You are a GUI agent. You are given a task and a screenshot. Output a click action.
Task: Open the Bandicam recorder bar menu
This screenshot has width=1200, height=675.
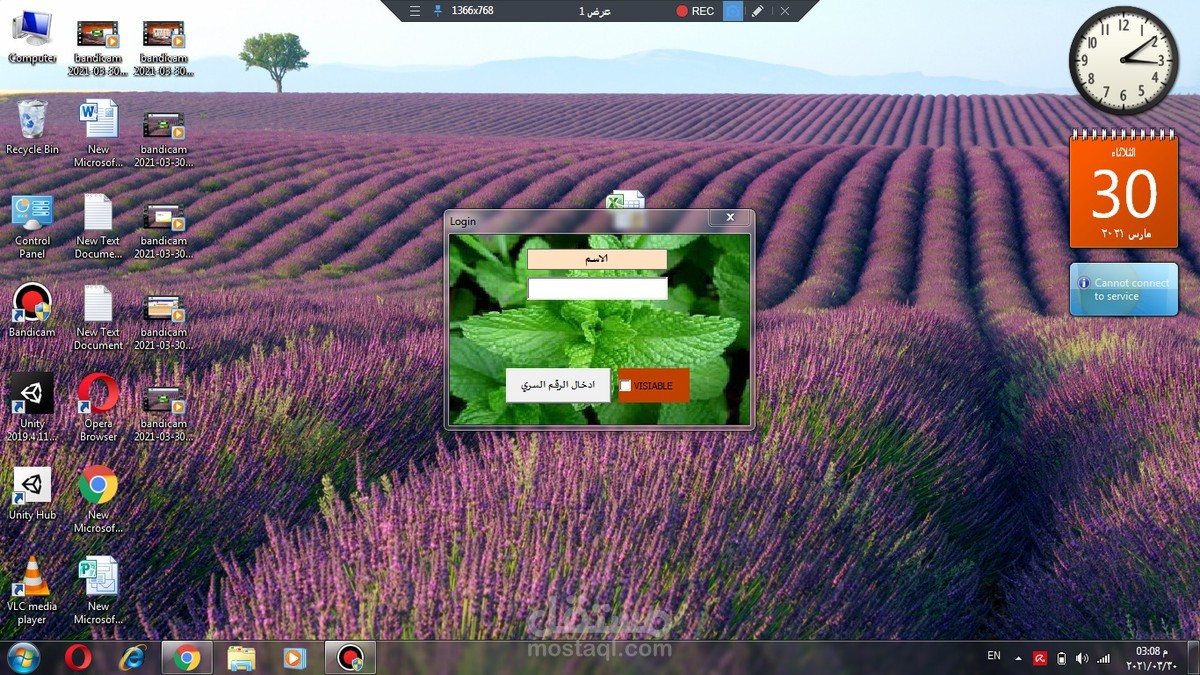415,11
